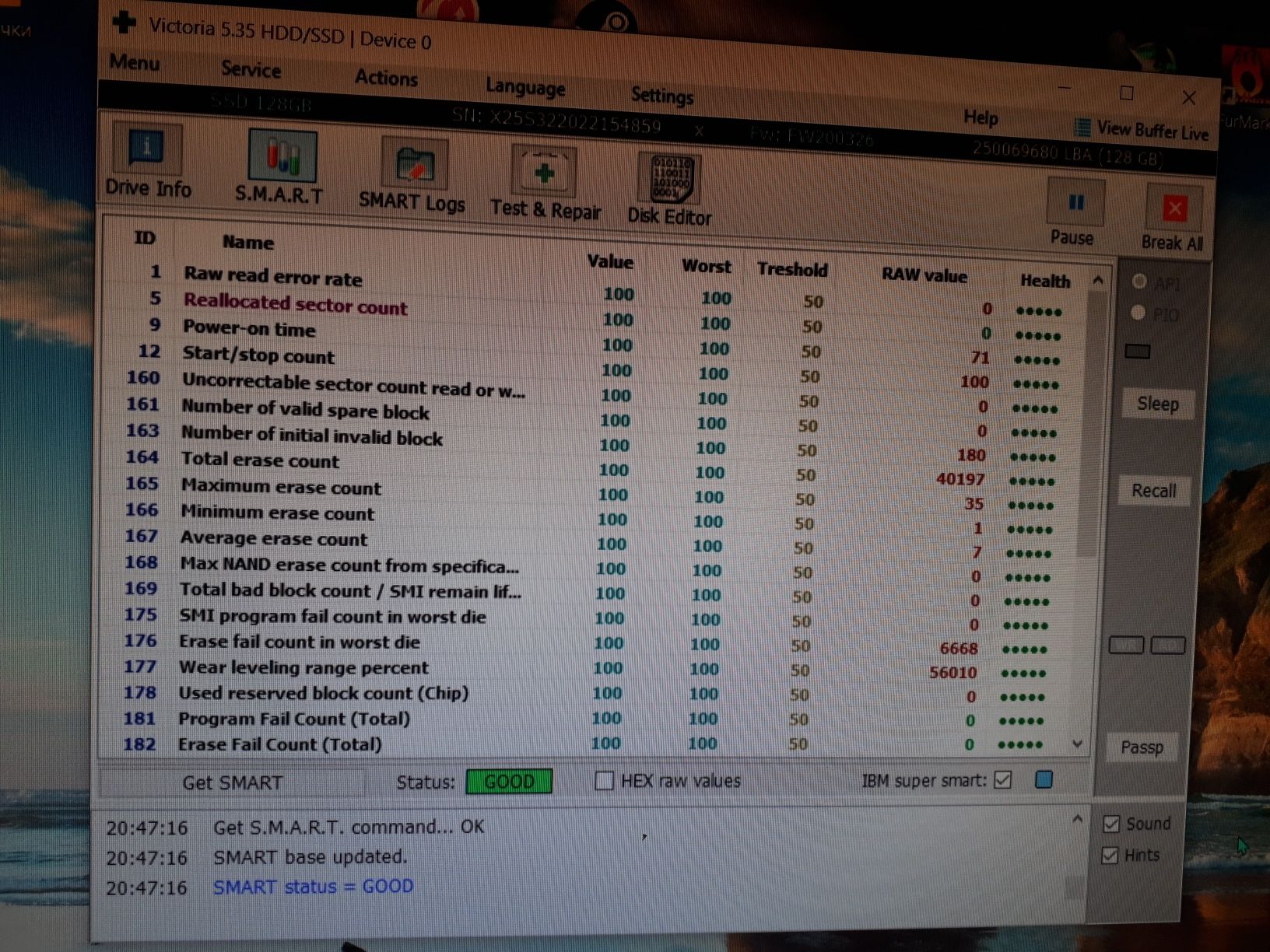Toggle the Sound checkbox

(1111, 824)
